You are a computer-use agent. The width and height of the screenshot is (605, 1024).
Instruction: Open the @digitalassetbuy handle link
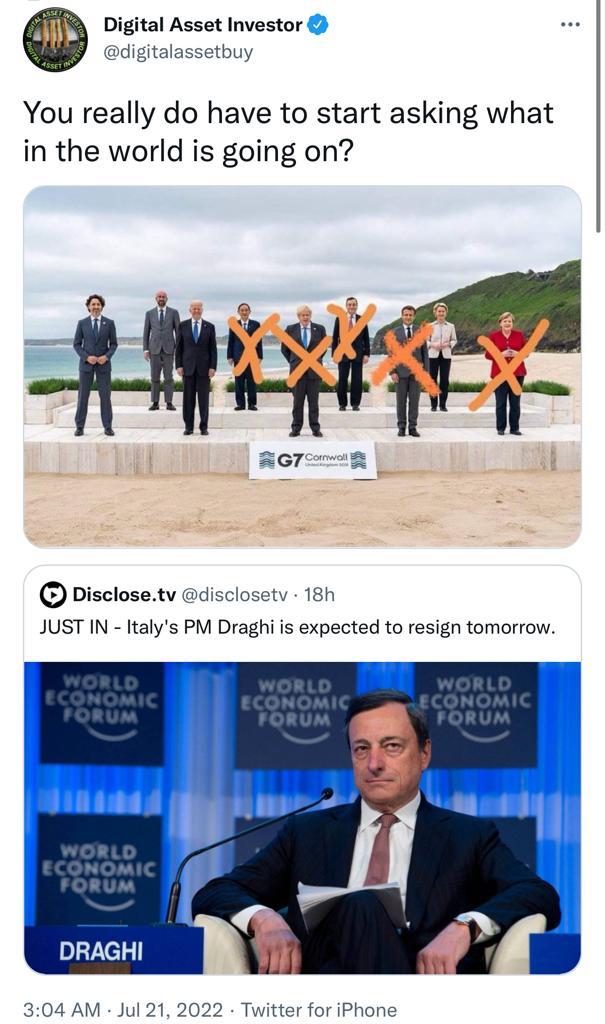click(x=178, y=51)
